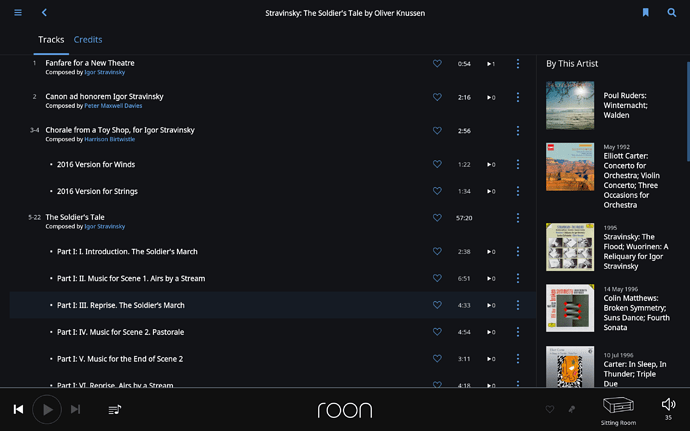Click Winternacht album cover thumbnail
Viewport: 690px width, 431px height.
pos(570,105)
